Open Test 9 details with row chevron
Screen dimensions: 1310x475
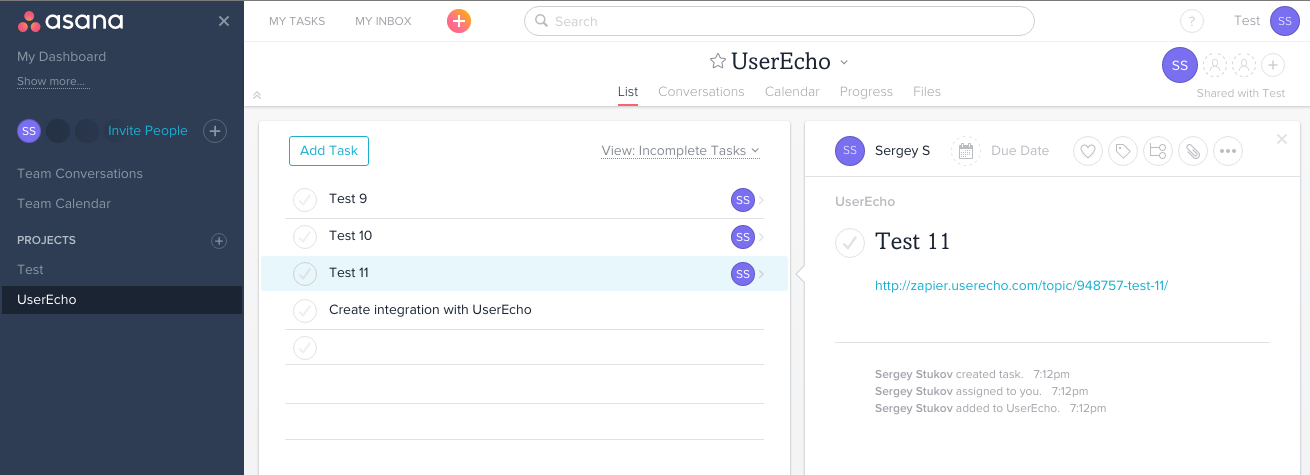[x=762, y=200]
